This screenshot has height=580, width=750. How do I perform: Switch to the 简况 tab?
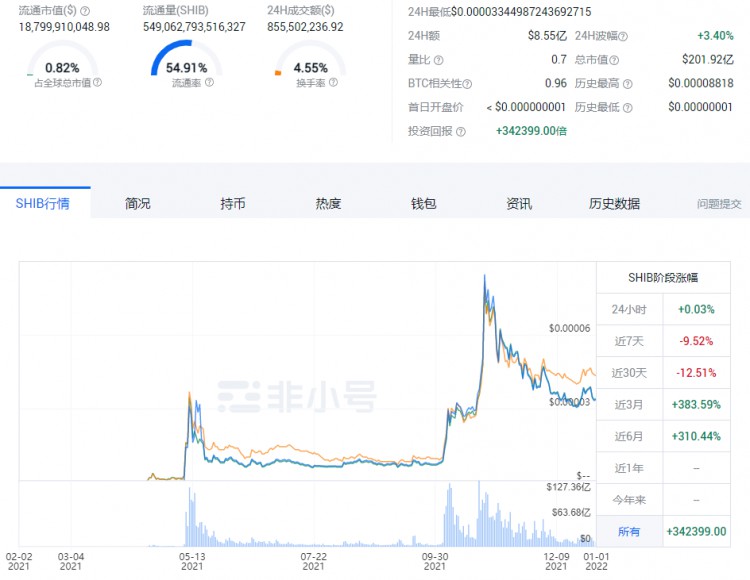(x=138, y=203)
